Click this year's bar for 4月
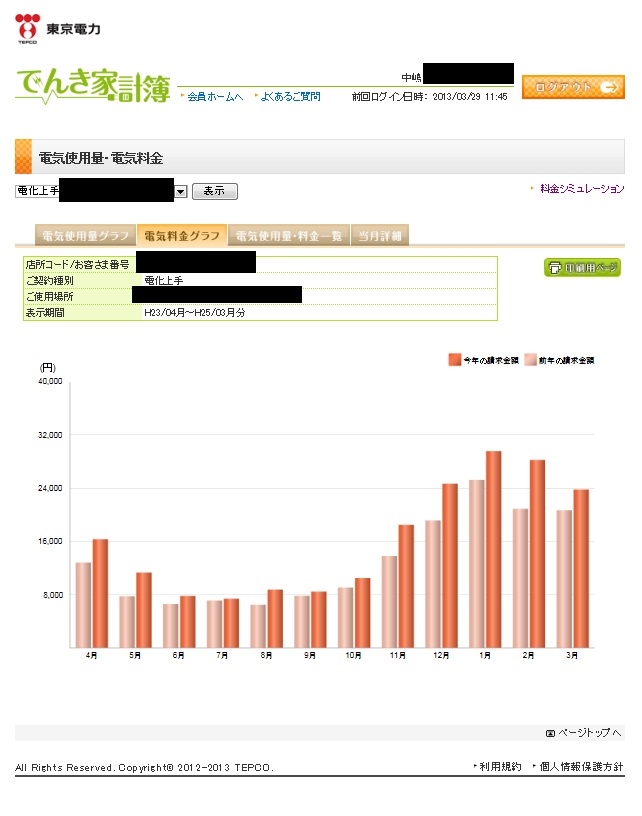Screen dimensions: 642x816 (x=100, y=594)
